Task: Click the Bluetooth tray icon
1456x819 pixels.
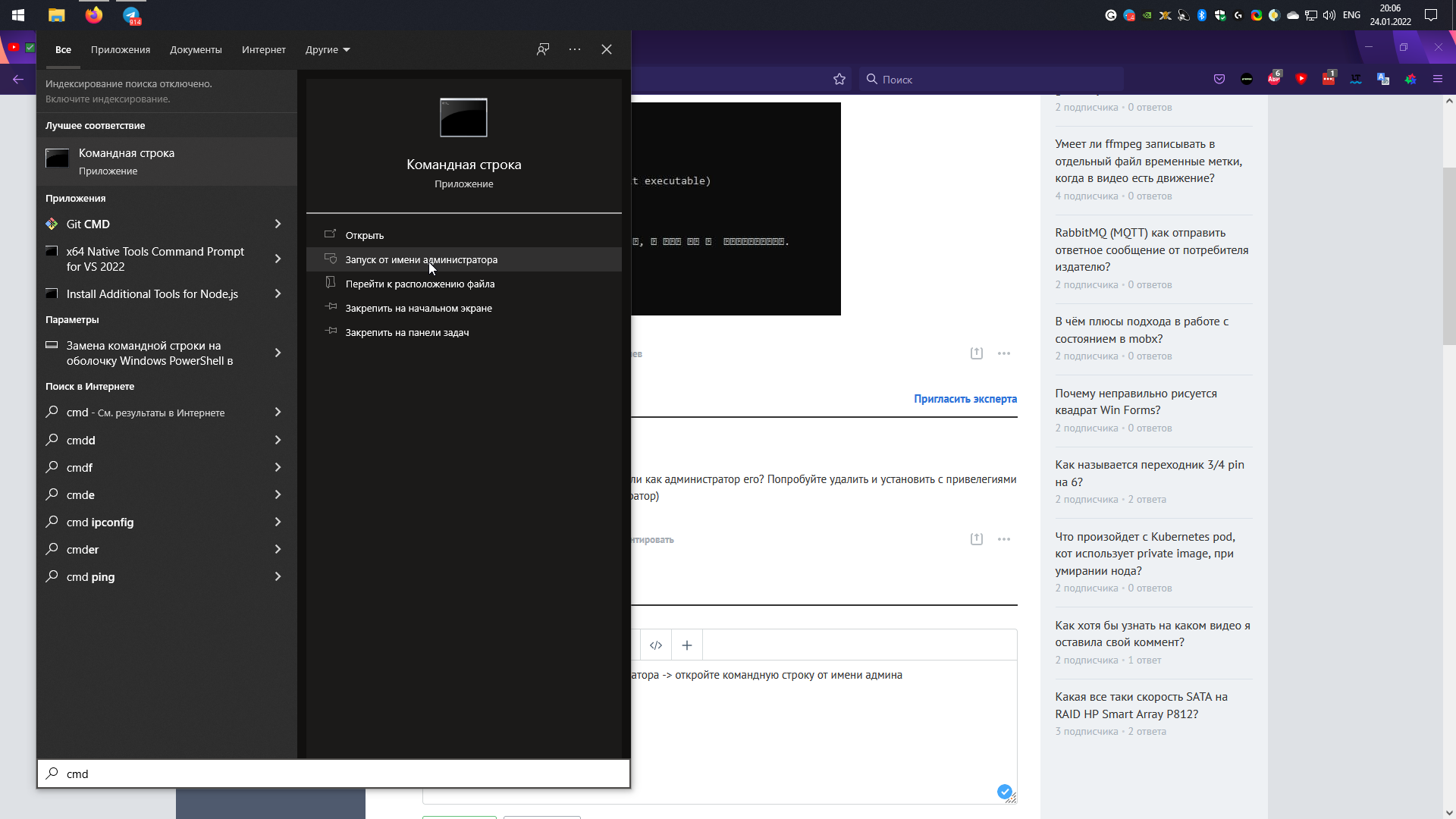Action: [1202, 14]
